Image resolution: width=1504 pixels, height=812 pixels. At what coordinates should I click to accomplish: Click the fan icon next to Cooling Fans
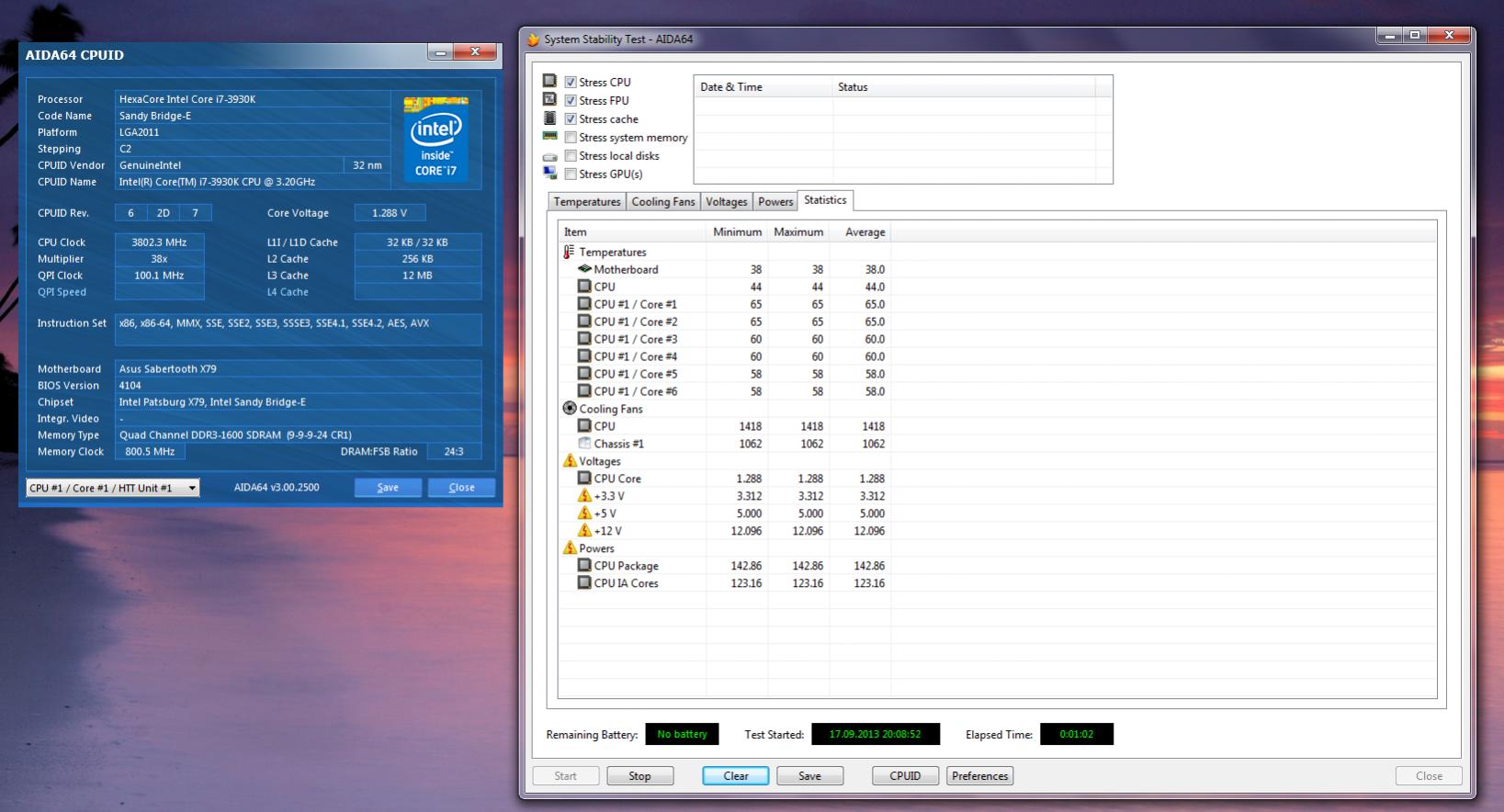tap(570, 409)
